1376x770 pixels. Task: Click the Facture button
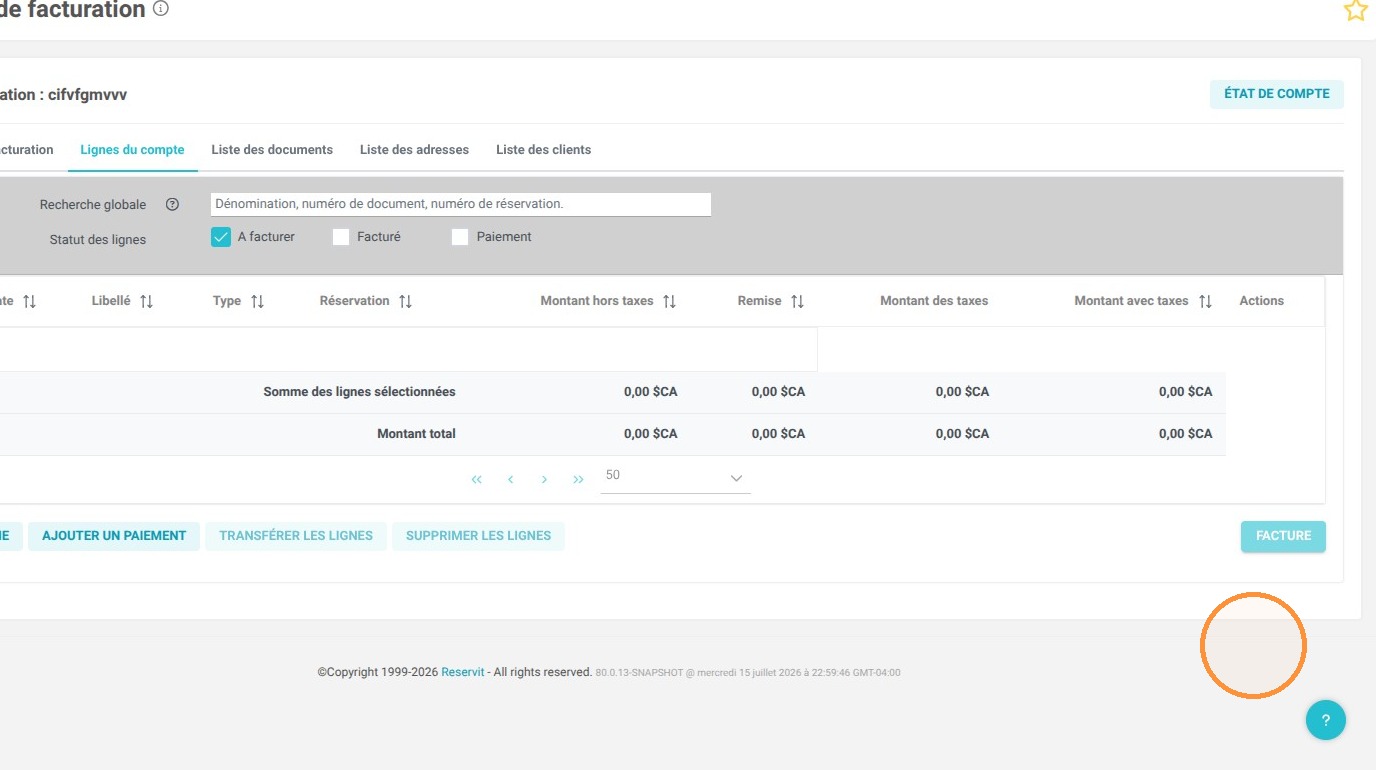coord(1283,537)
